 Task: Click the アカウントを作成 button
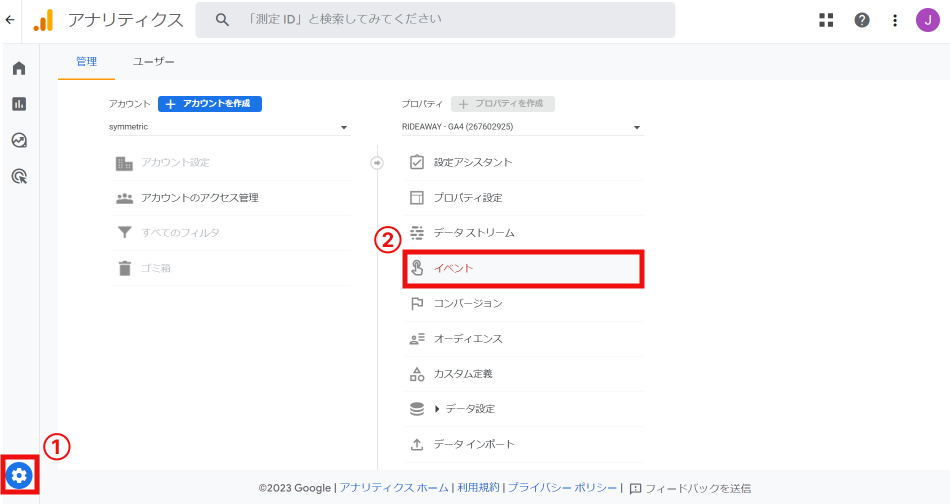point(210,104)
